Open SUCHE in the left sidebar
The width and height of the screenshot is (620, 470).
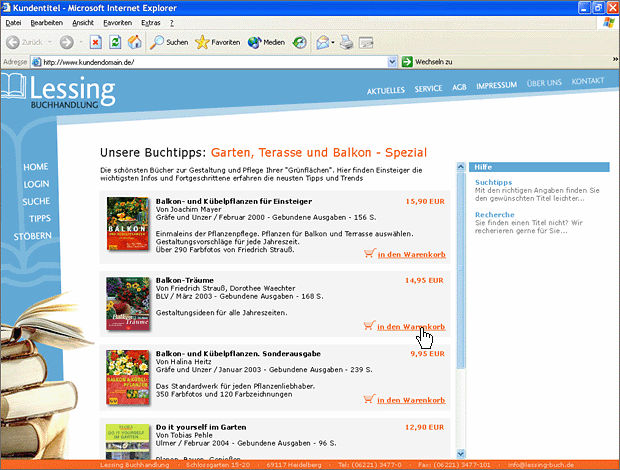(x=36, y=202)
